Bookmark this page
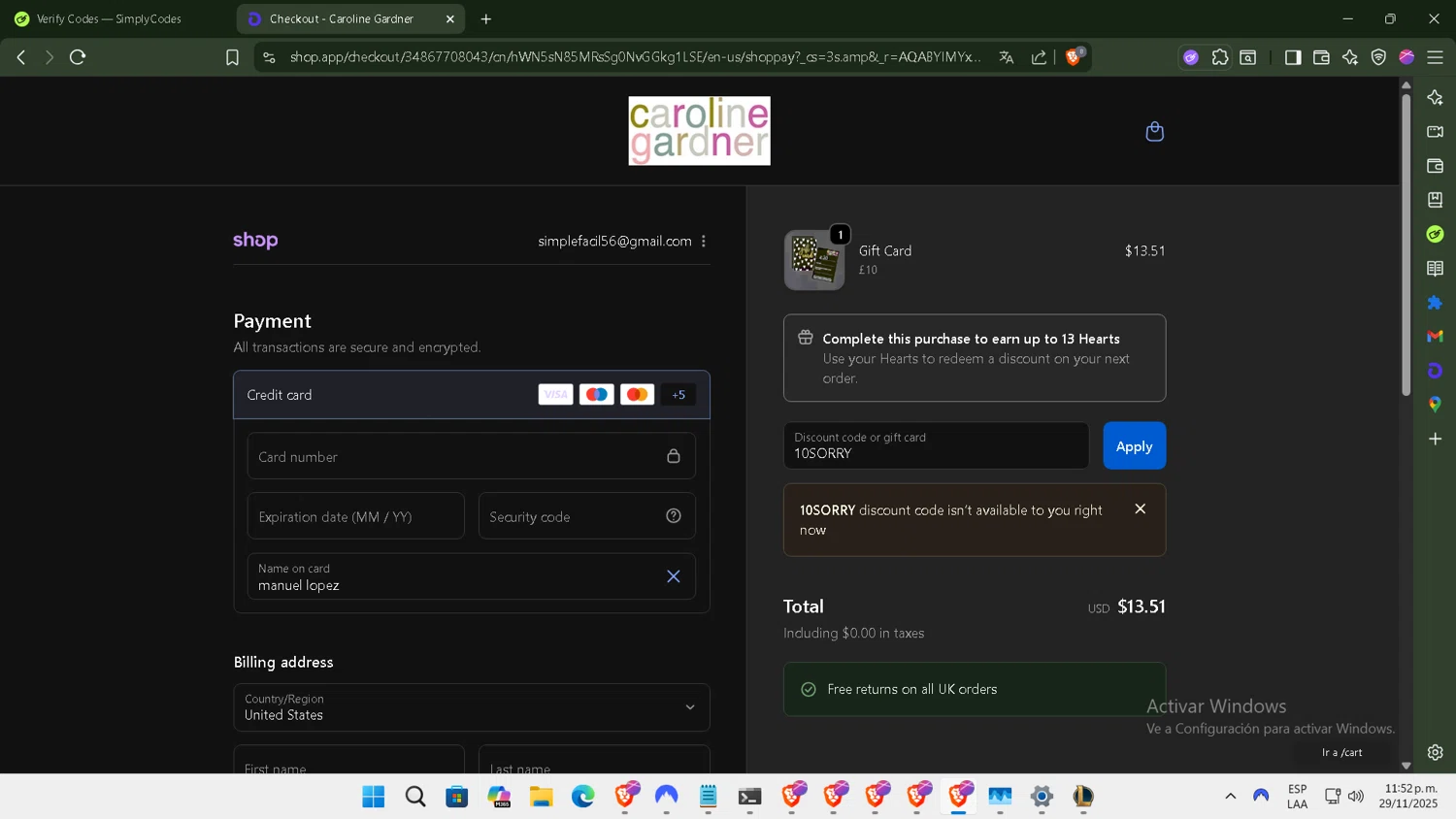 point(232,57)
